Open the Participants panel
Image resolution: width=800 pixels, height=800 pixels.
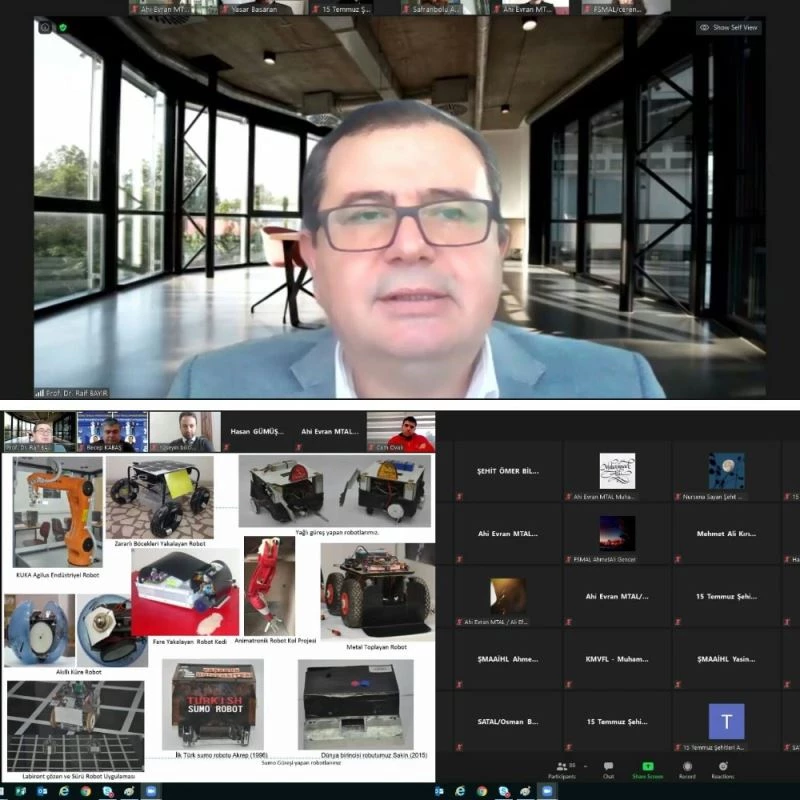(x=561, y=768)
